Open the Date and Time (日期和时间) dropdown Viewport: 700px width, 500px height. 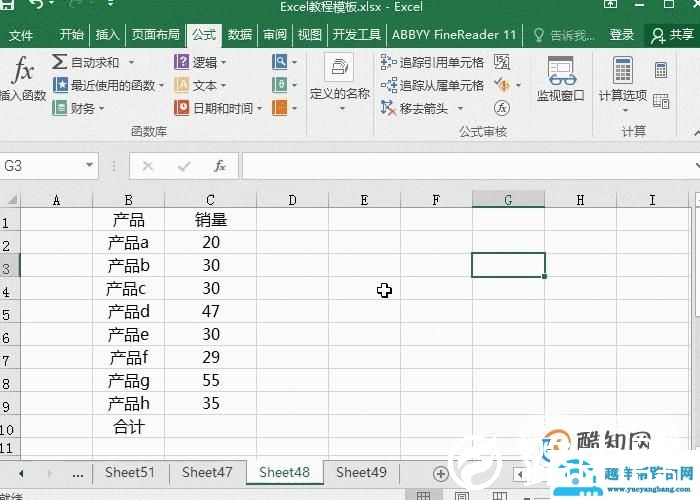point(259,108)
